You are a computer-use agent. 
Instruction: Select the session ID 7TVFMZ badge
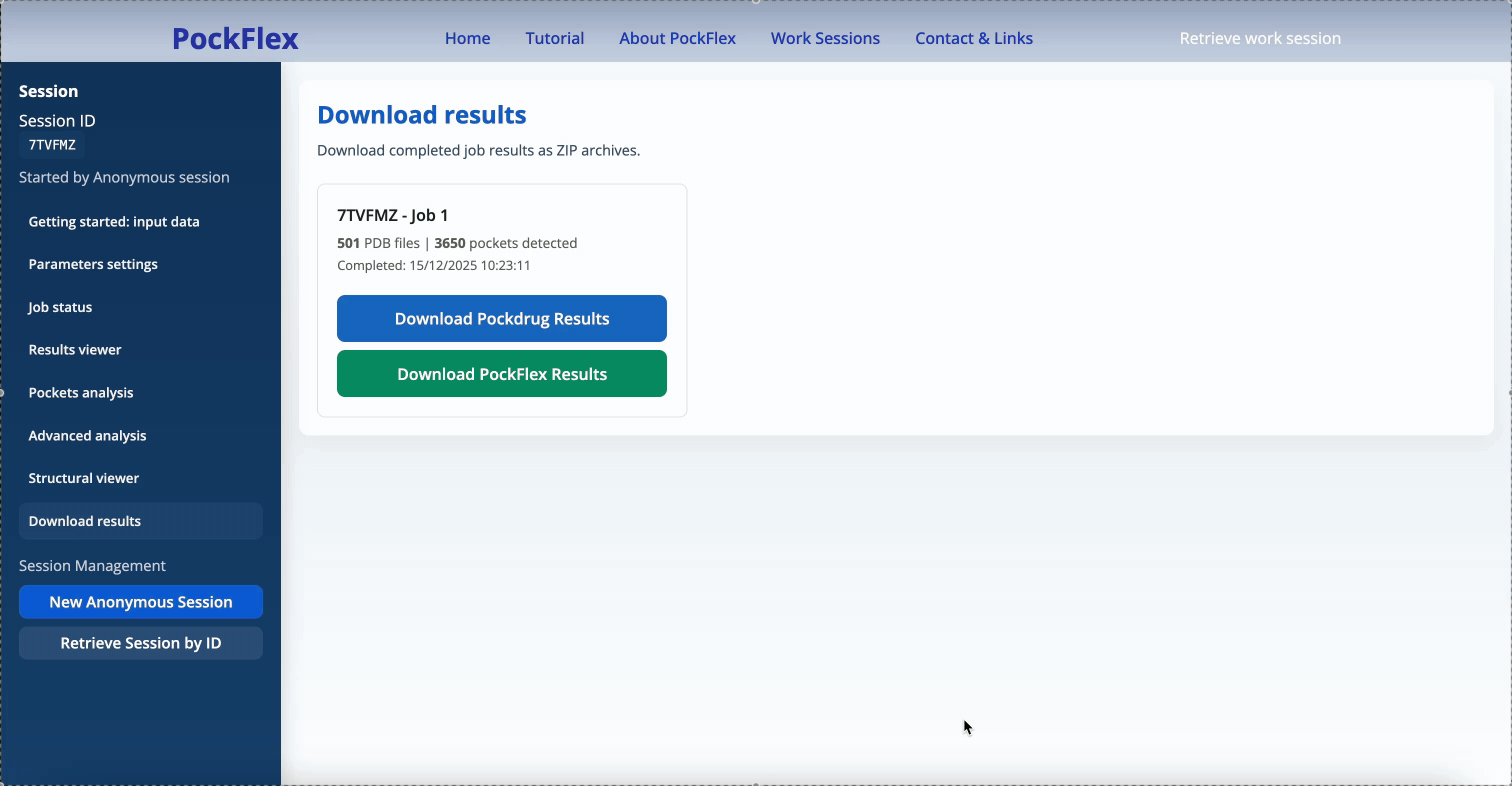coord(52,145)
